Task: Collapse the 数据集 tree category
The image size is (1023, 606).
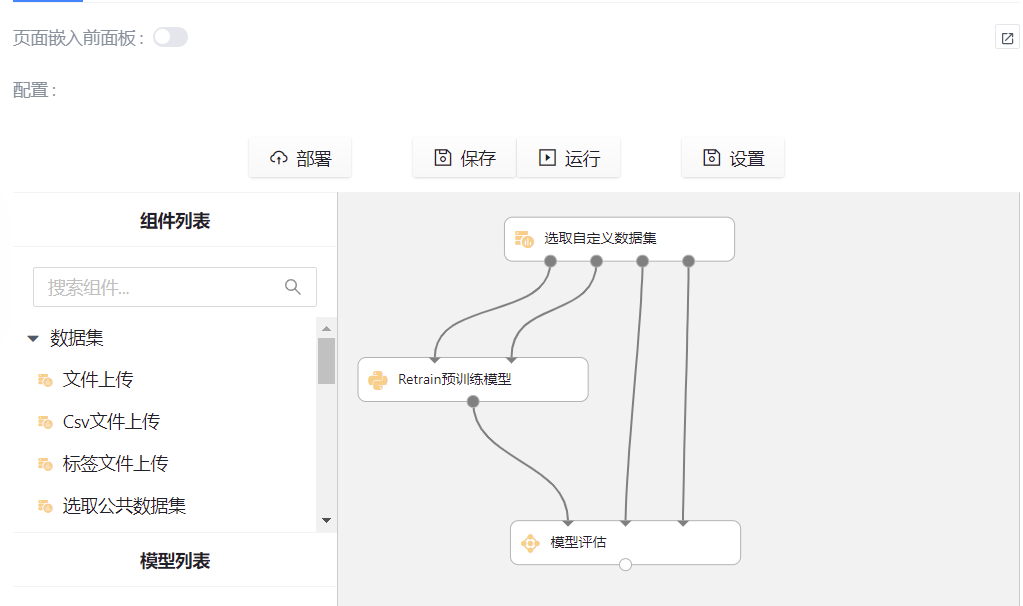Action: coord(33,339)
